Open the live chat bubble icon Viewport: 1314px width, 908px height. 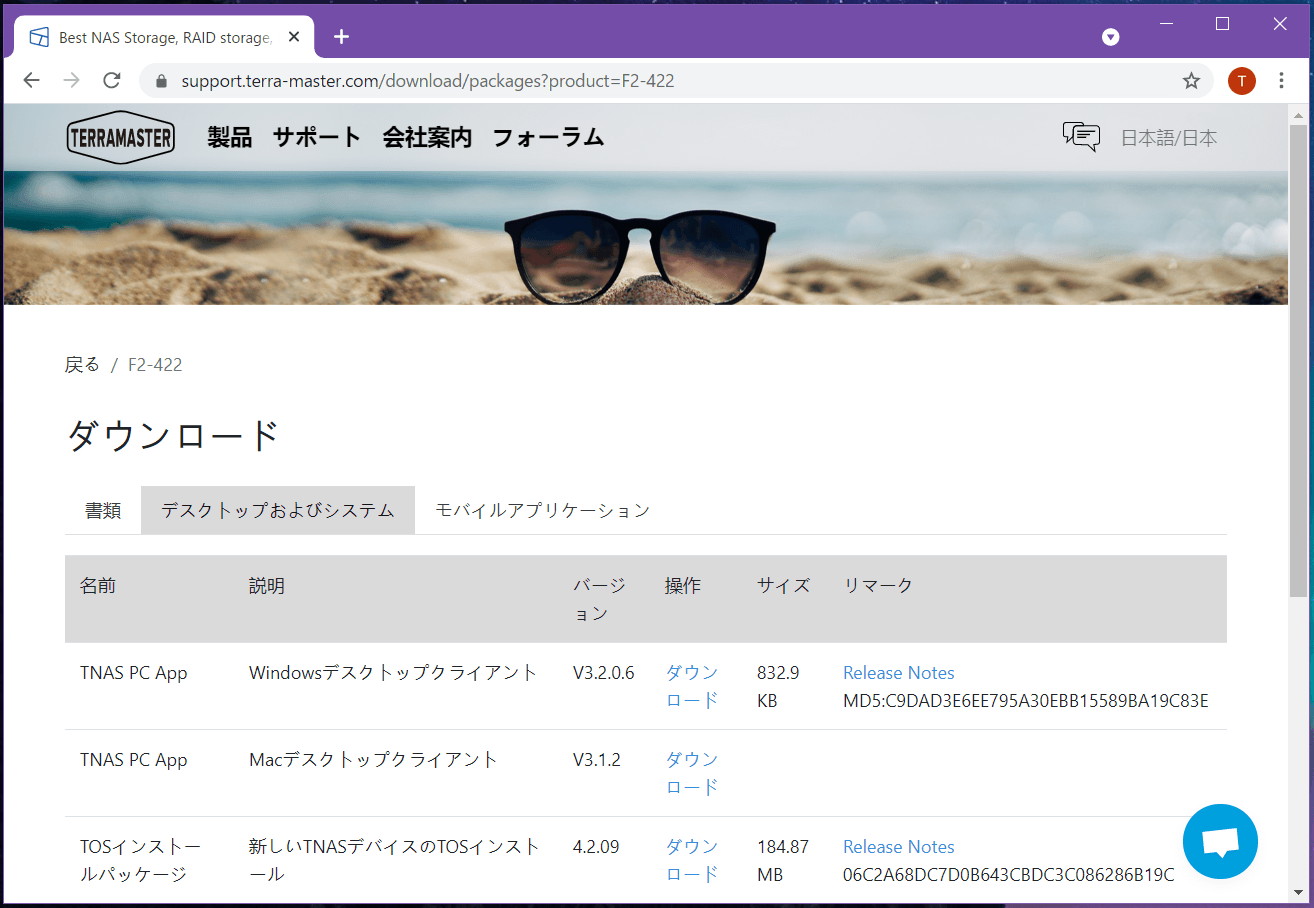1219,842
